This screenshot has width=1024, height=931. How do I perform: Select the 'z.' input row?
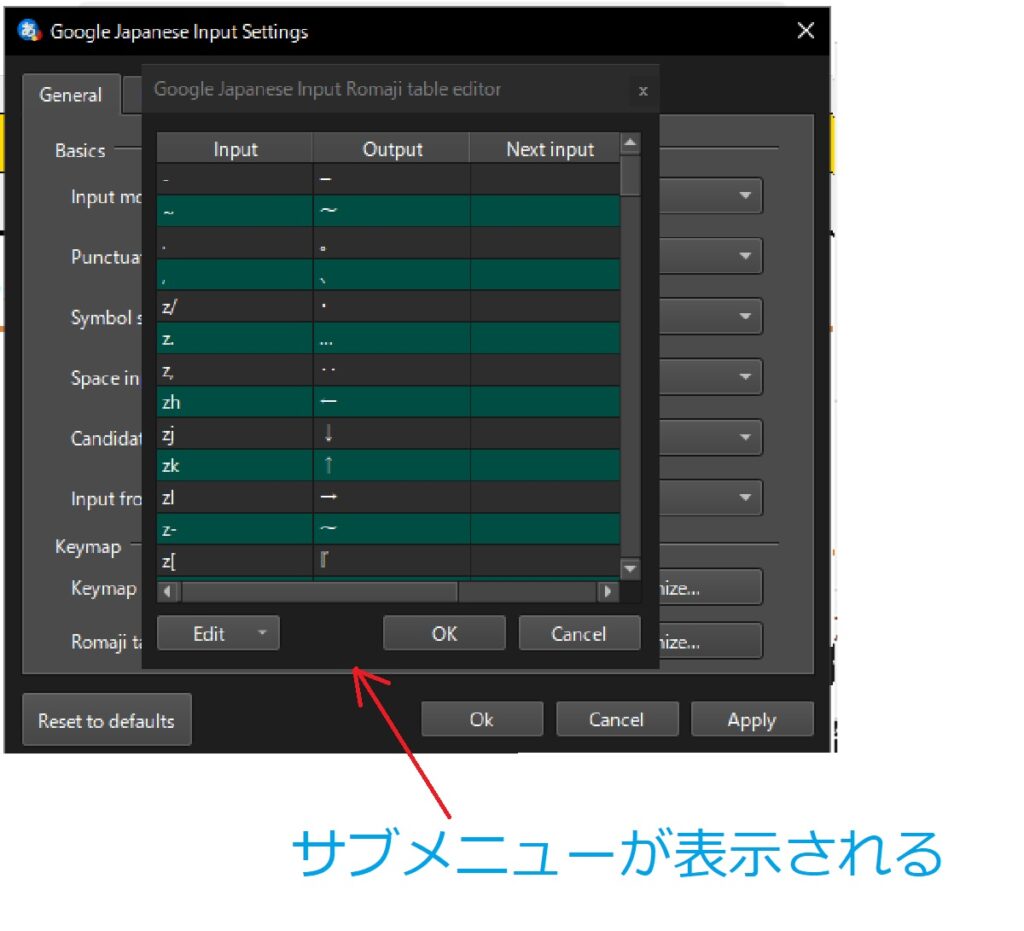click(389, 338)
